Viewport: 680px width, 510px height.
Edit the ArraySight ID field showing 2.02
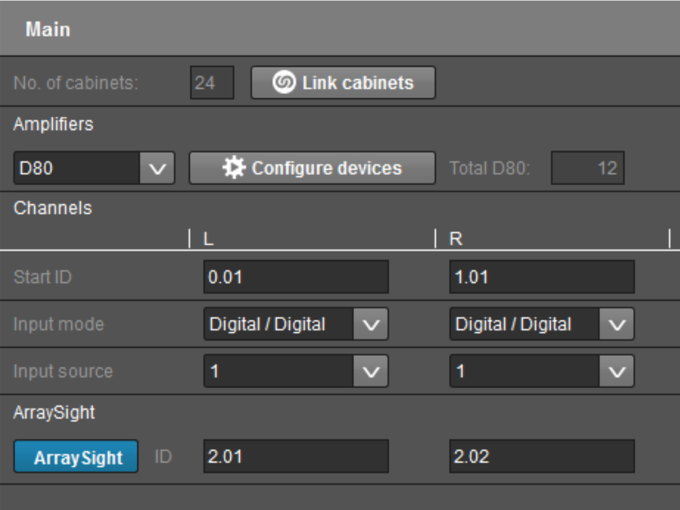point(542,456)
